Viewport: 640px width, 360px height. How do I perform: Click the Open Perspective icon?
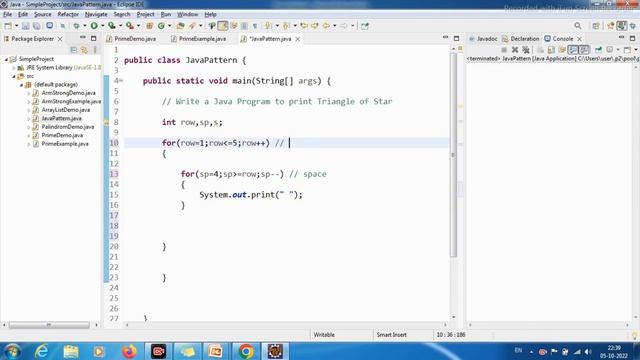click(x=596, y=26)
